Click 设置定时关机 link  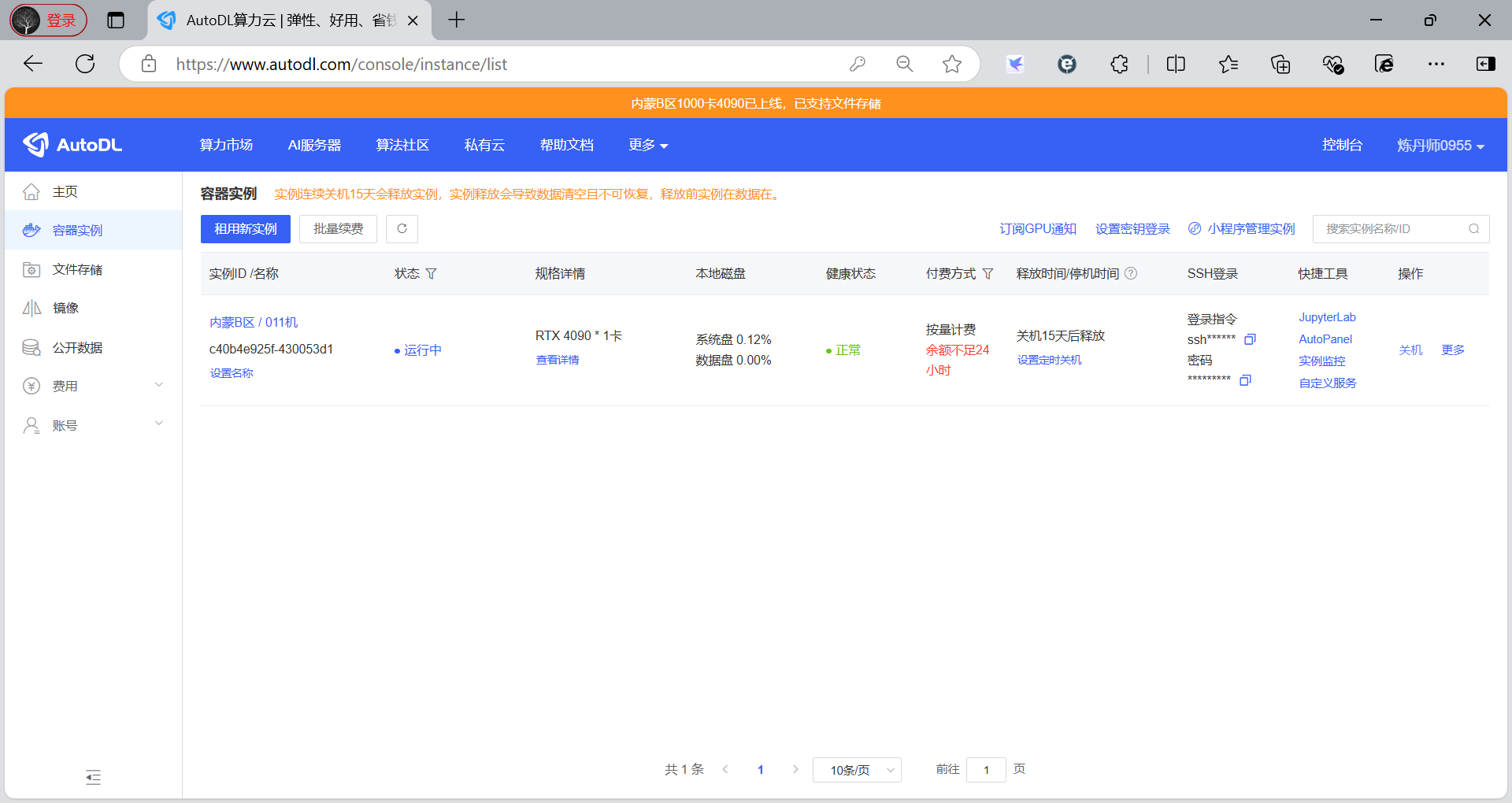[1049, 360]
